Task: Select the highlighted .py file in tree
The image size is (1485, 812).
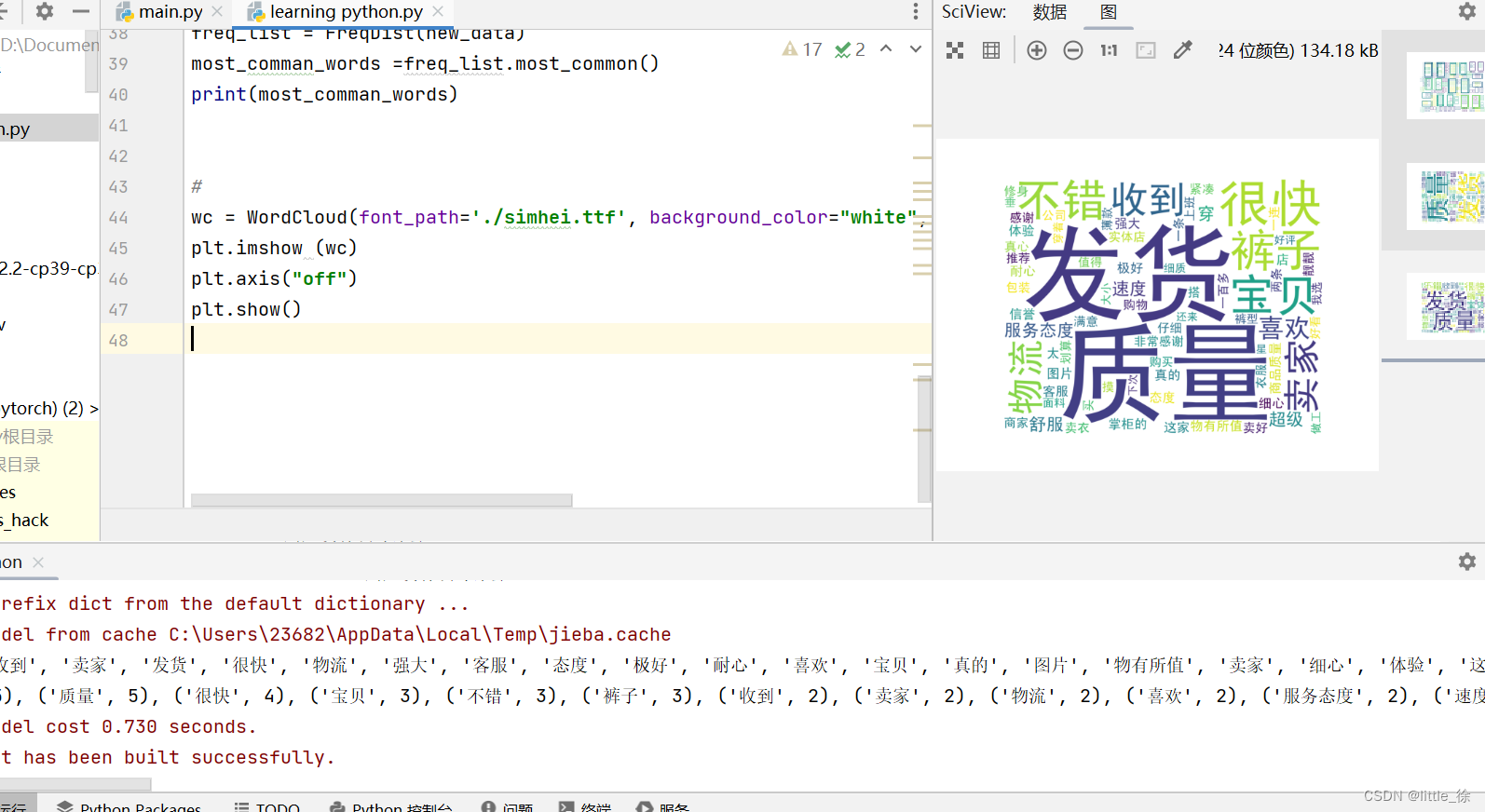Action: tap(49, 129)
